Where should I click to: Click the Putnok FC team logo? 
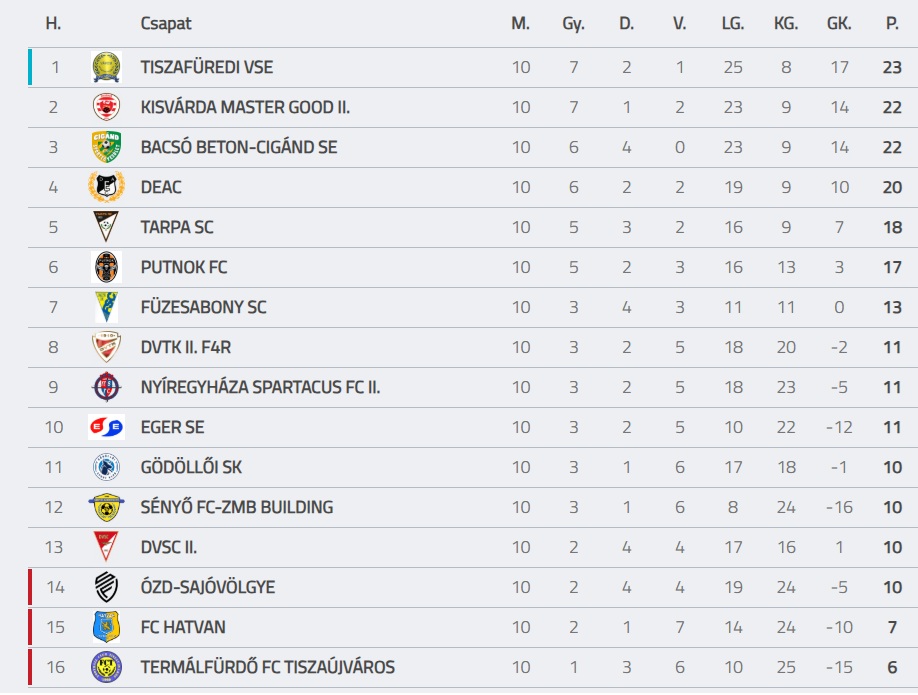coord(106,268)
